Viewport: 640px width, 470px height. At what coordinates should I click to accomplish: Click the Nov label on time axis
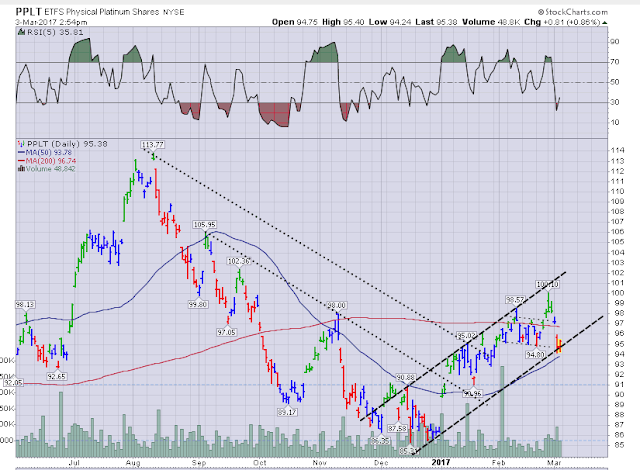tap(320, 463)
